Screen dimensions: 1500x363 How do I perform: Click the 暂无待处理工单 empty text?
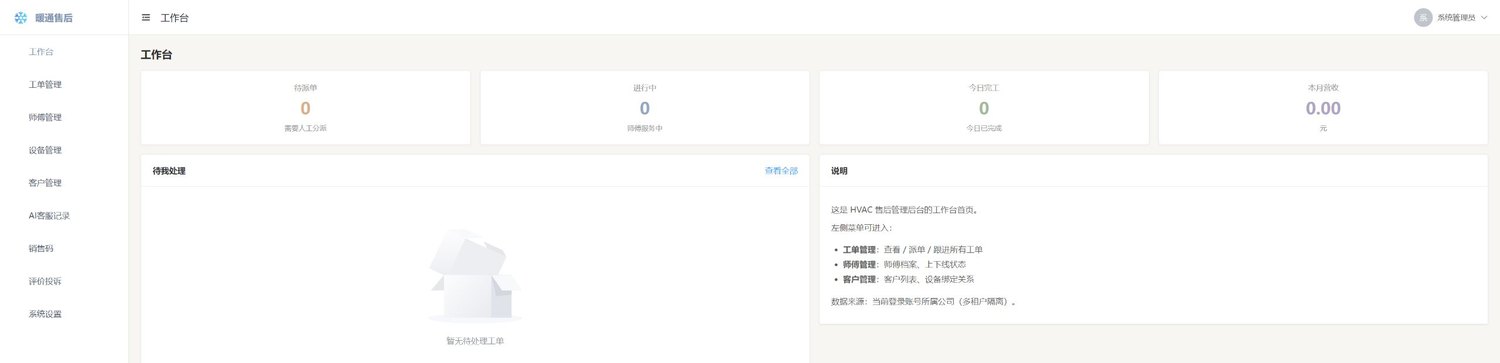click(x=475, y=341)
